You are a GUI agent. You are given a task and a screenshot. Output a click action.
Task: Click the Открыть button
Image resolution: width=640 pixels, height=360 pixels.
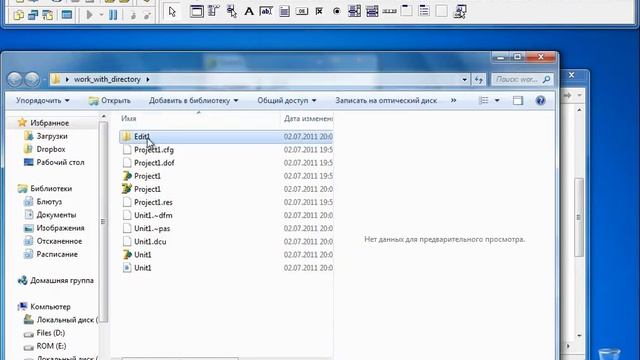[110, 100]
